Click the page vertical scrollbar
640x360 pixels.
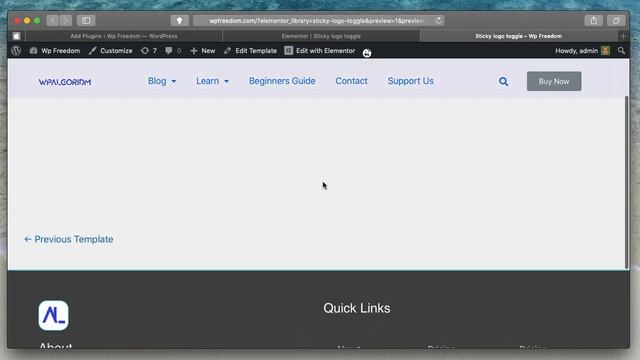pos(627,182)
